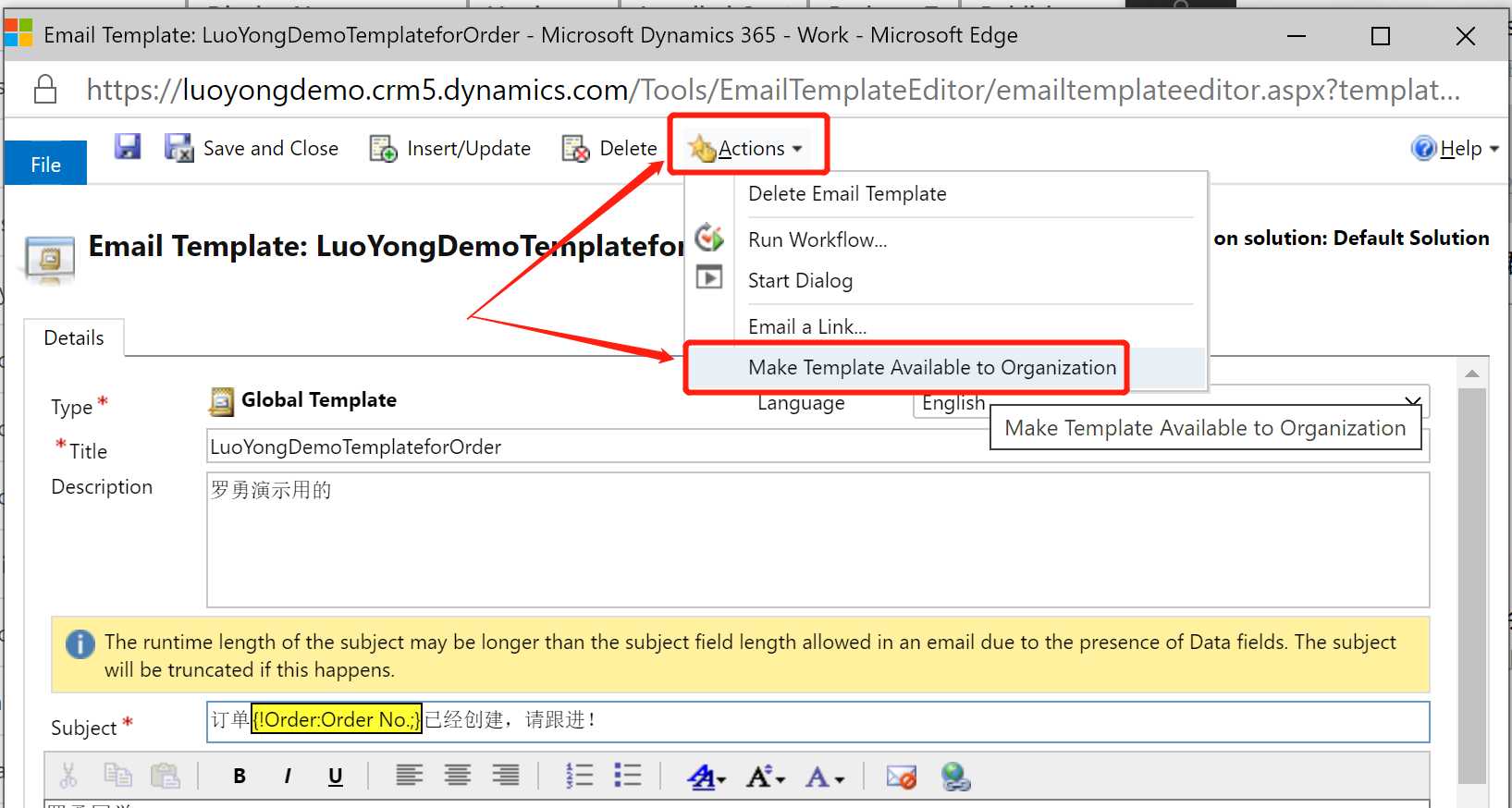
Task: Insert bulleted list
Action: coord(628,776)
